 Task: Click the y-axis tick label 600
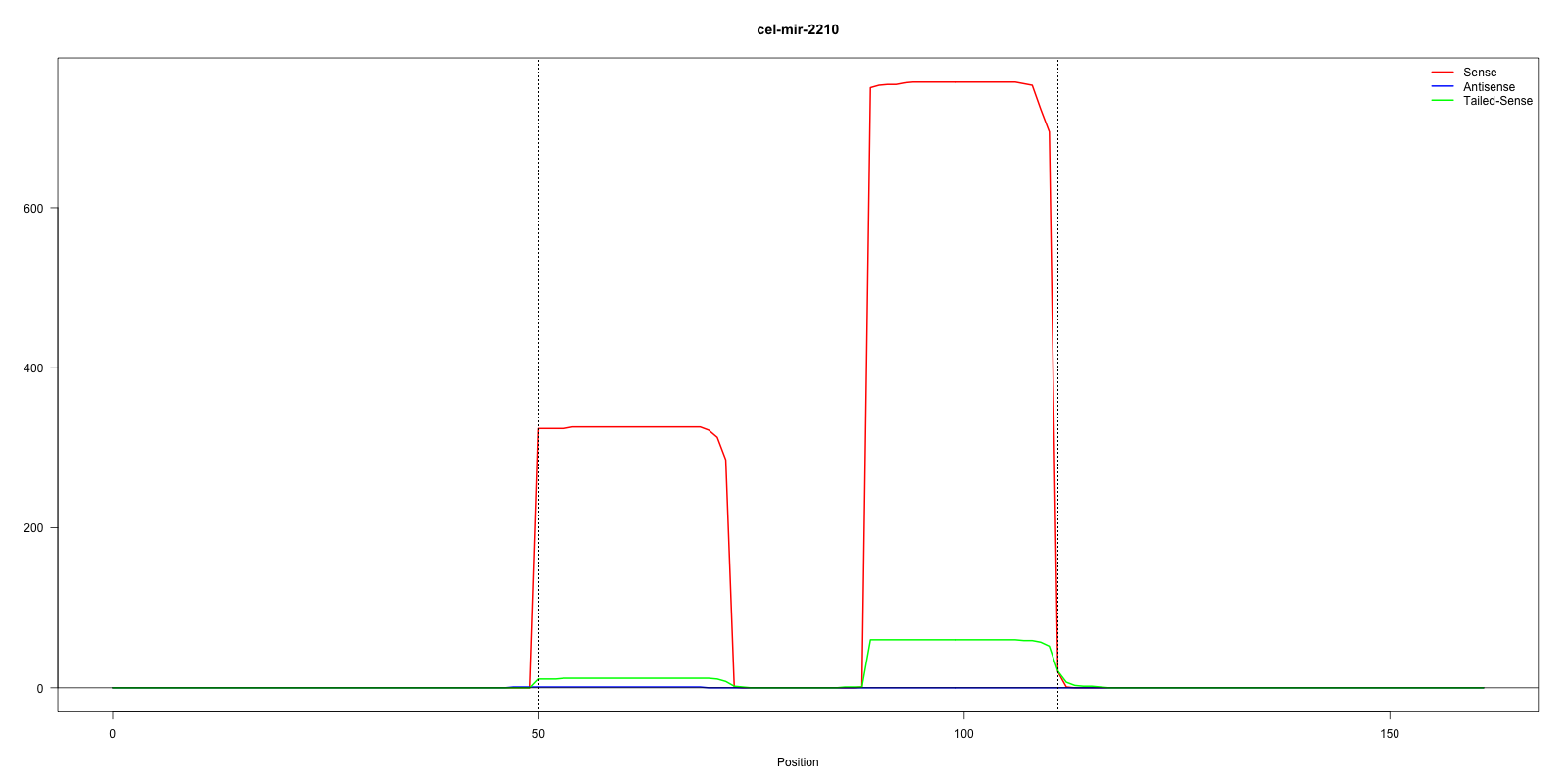tap(33, 209)
